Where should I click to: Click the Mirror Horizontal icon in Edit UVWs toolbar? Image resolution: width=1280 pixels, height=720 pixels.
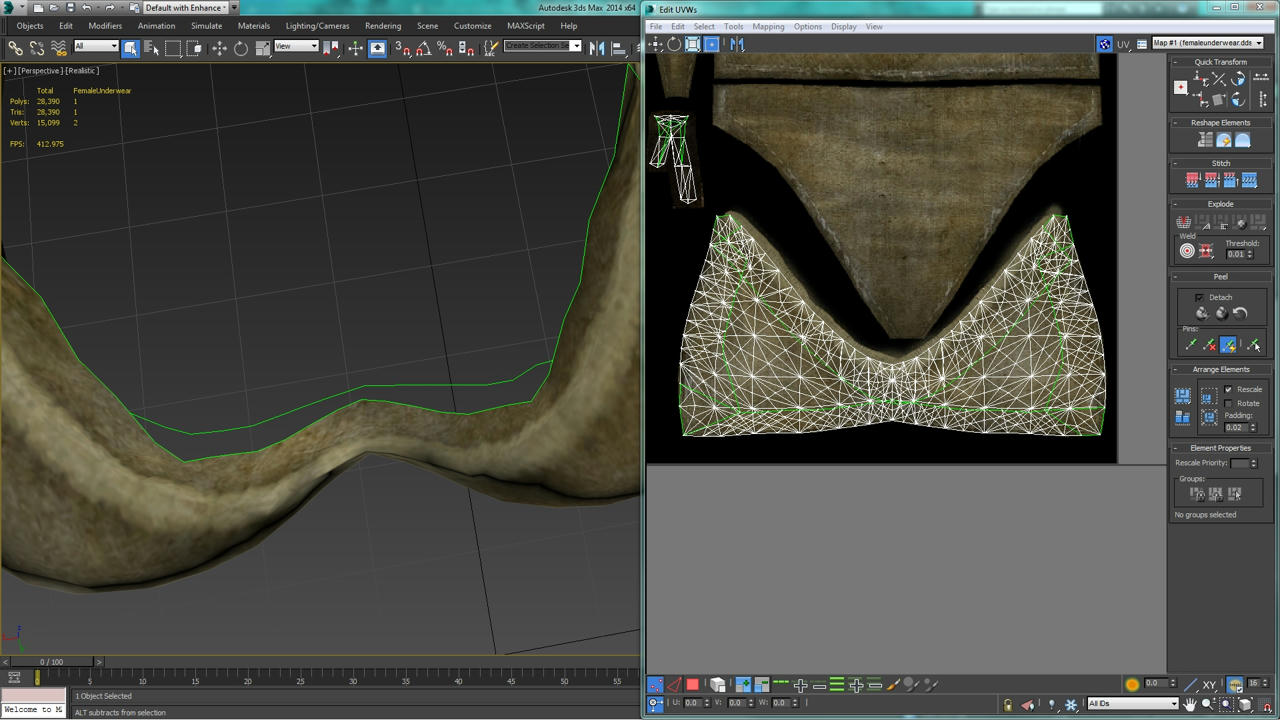[x=737, y=44]
